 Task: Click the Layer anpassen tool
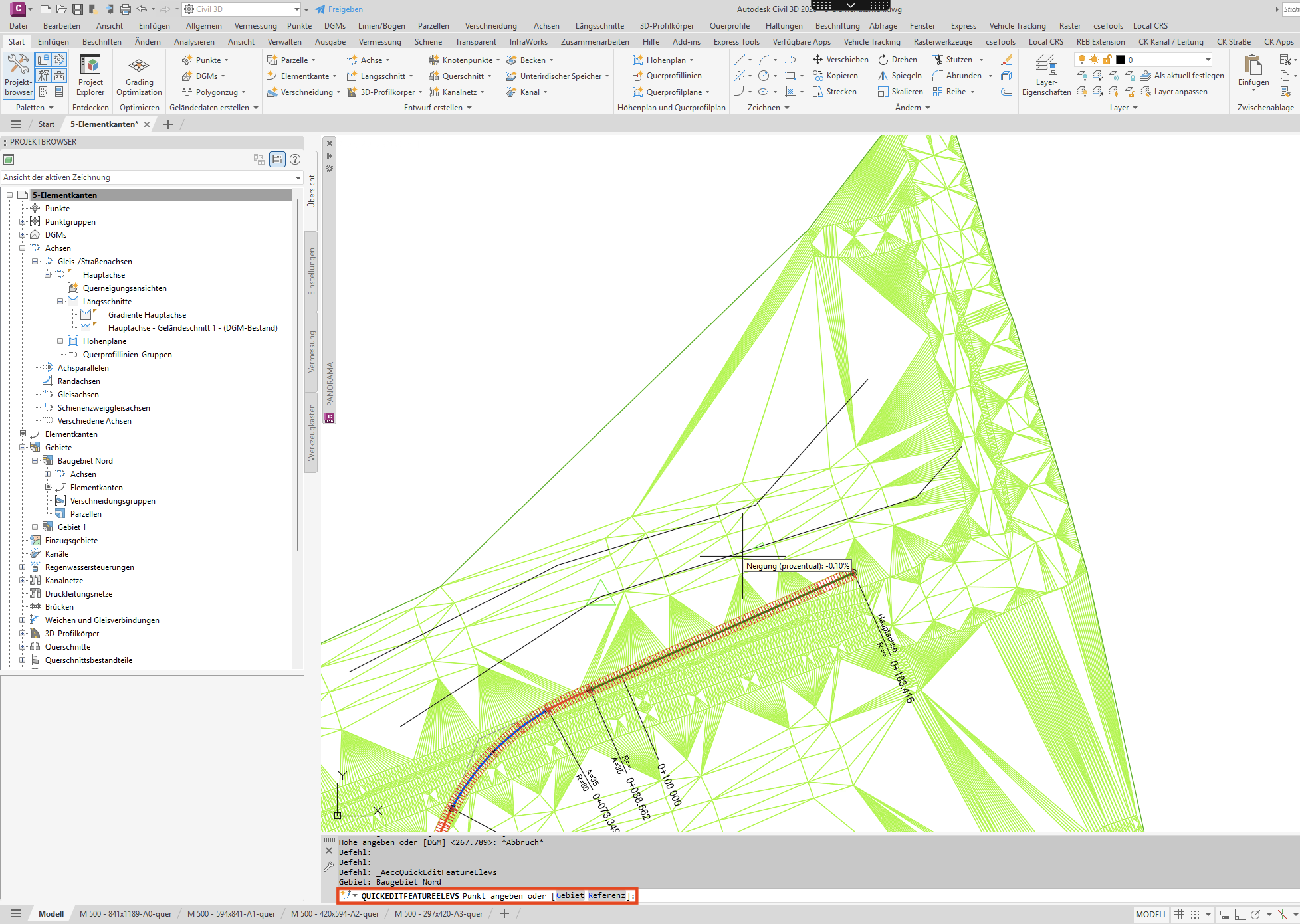[1174, 92]
